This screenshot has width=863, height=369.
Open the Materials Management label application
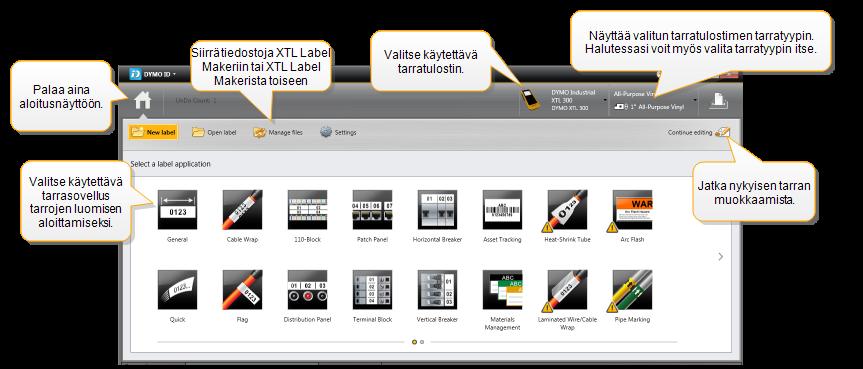click(x=502, y=290)
